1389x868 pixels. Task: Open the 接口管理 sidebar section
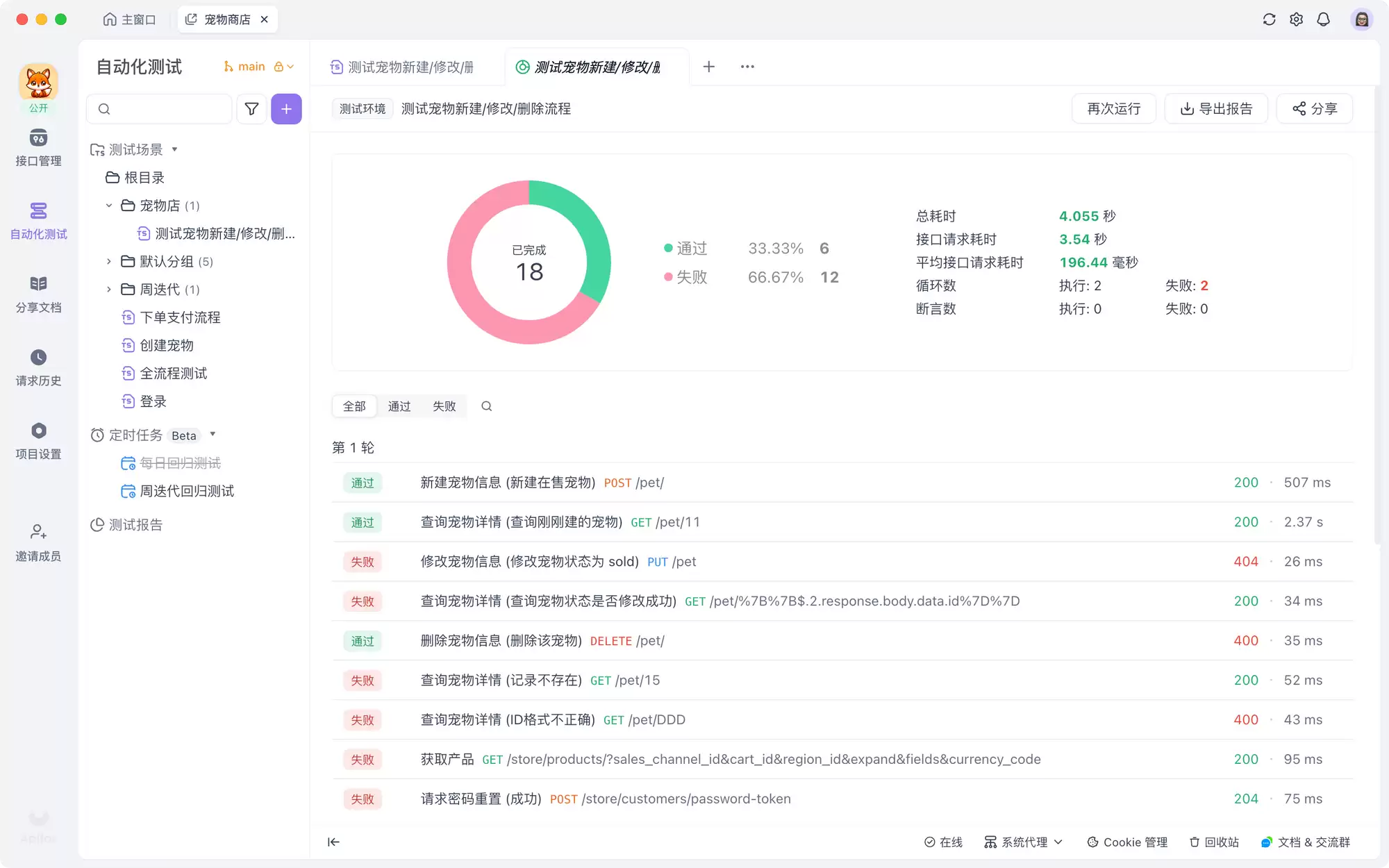click(38, 148)
